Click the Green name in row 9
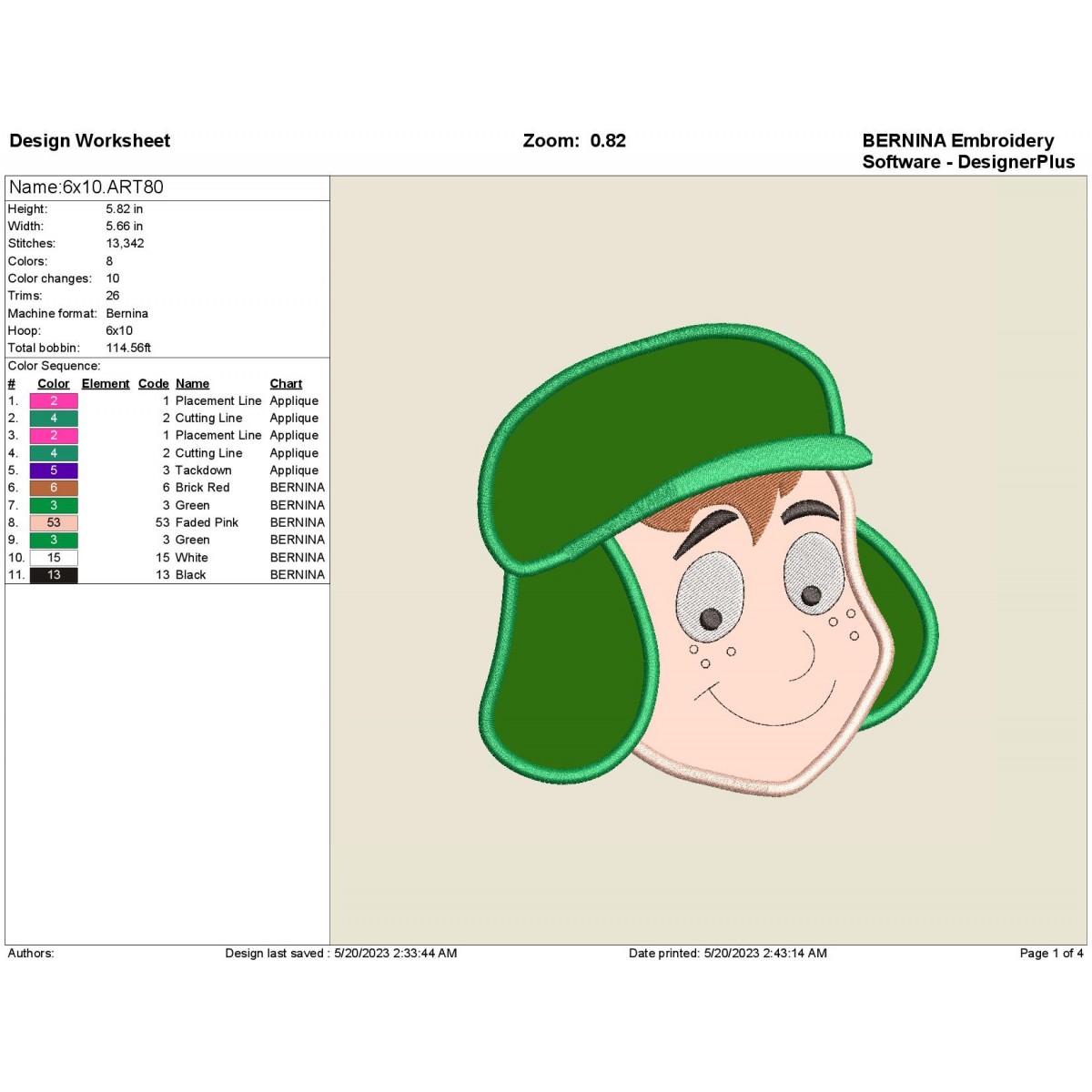Image resolution: width=1092 pixels, height=1092 pixels. point(193,540)
